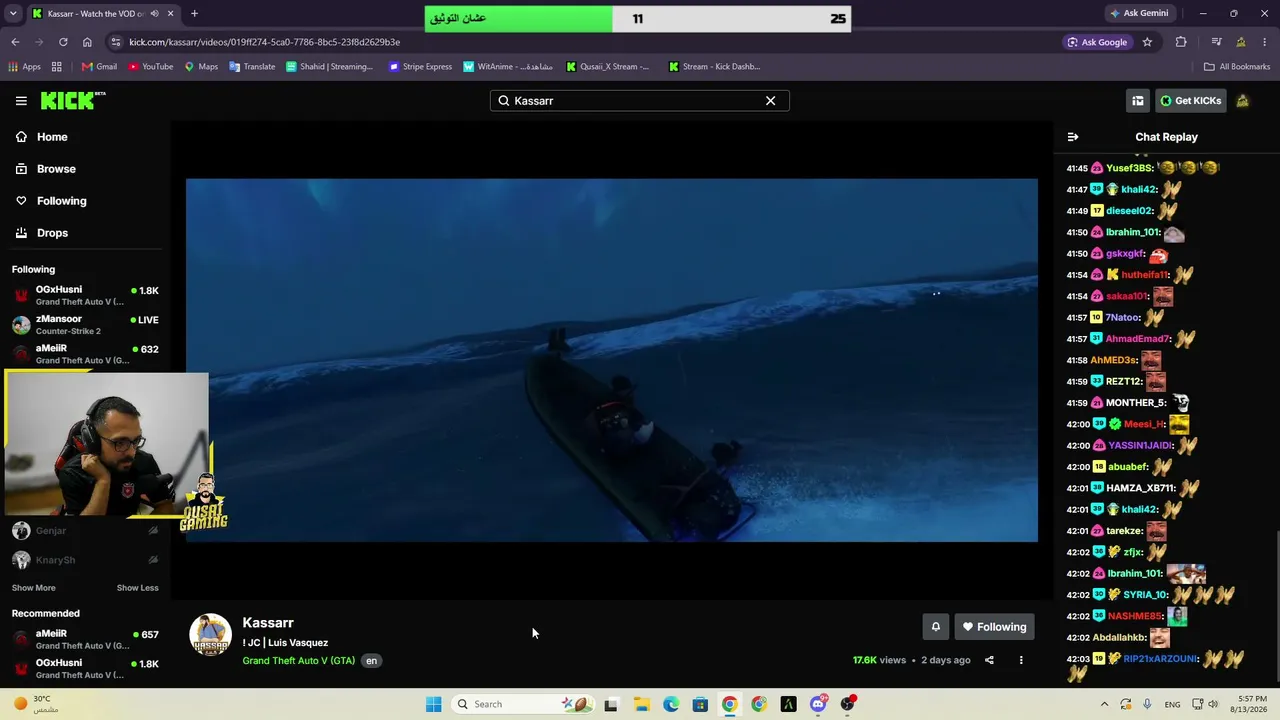This screenshot has height=720, width=1280.
Task: Reload the current page
Action: point(63,42)
